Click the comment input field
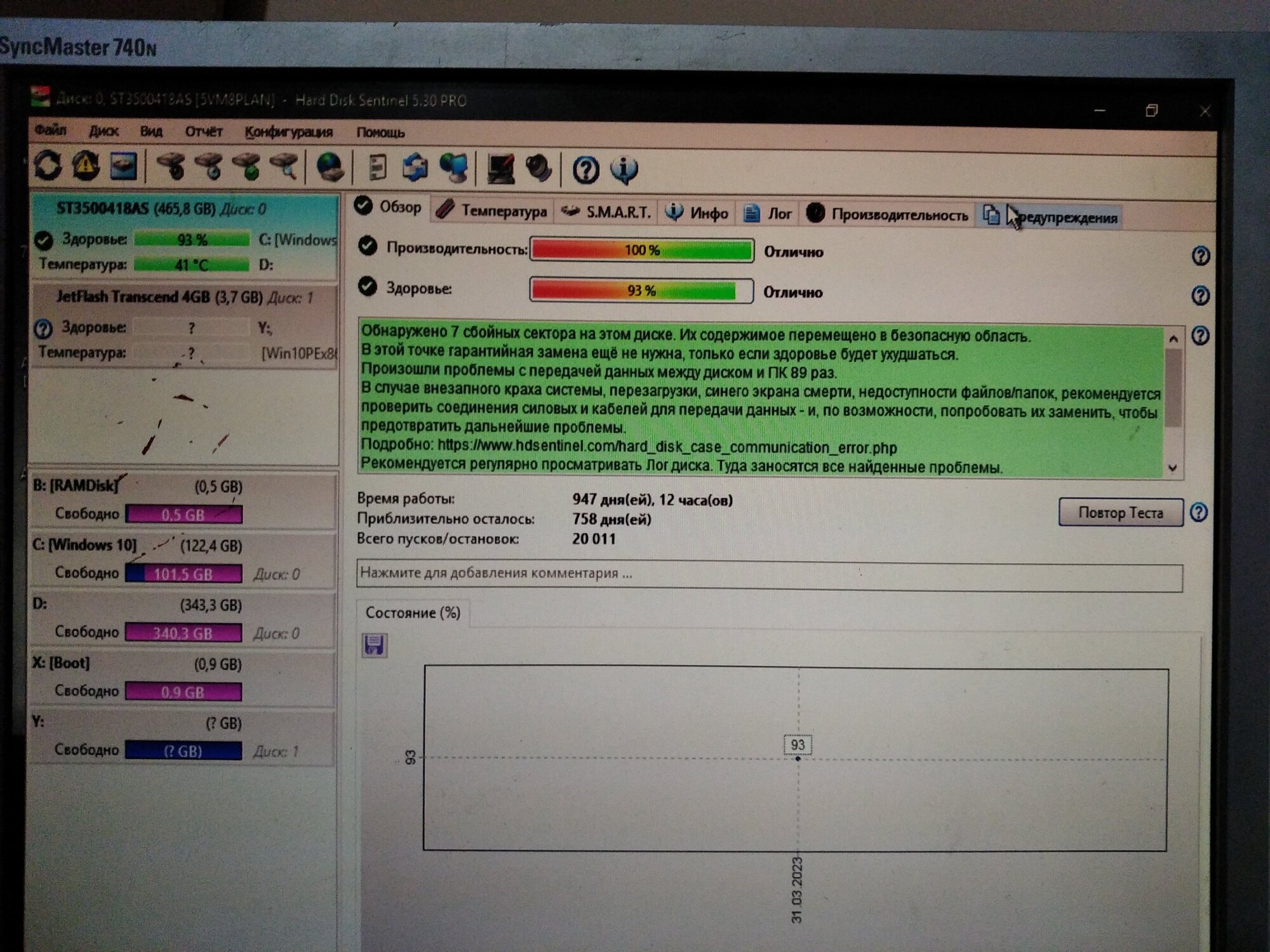Image resolution: width=1270 pixels, height=952 pixels. pyautogui.click(x=768, y=574)
